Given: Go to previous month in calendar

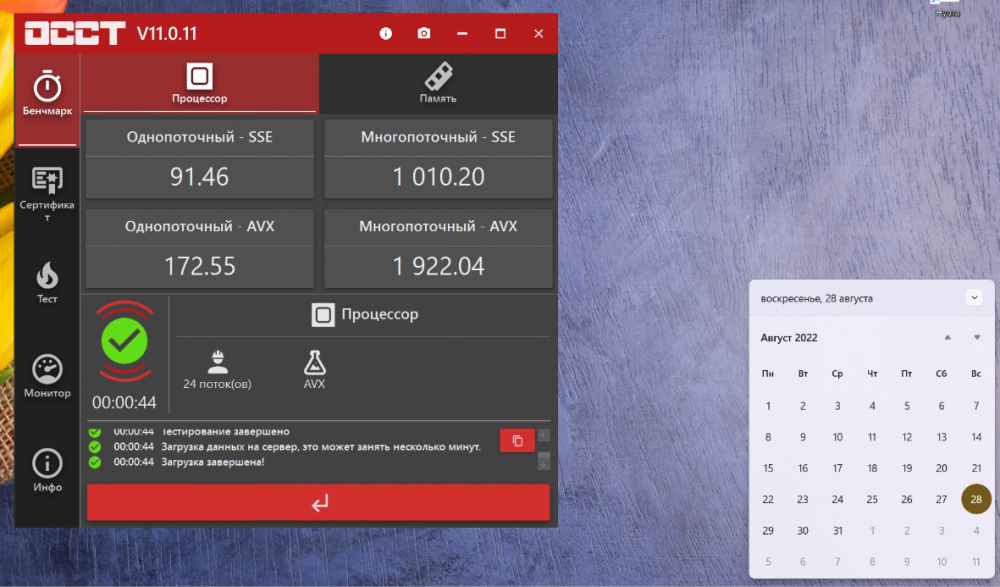Looking at the screenshot, I should (x=948, y=338).
